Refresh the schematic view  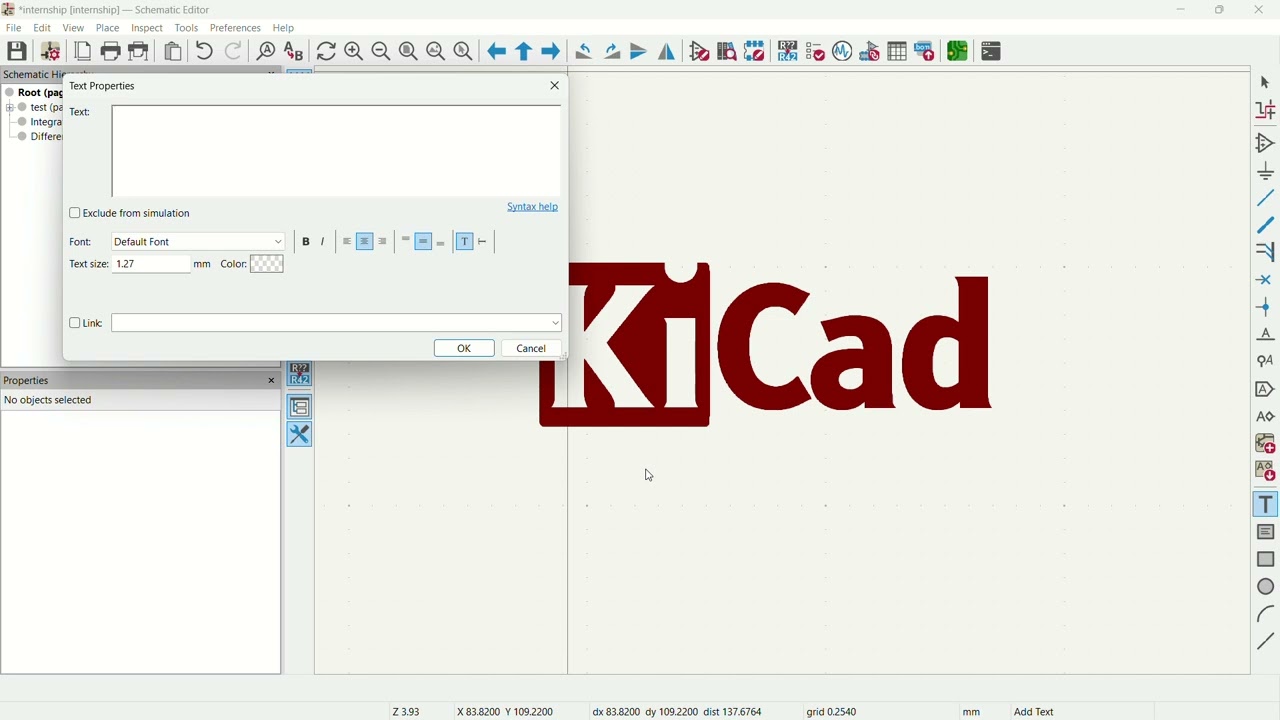(x=326, y=52)
